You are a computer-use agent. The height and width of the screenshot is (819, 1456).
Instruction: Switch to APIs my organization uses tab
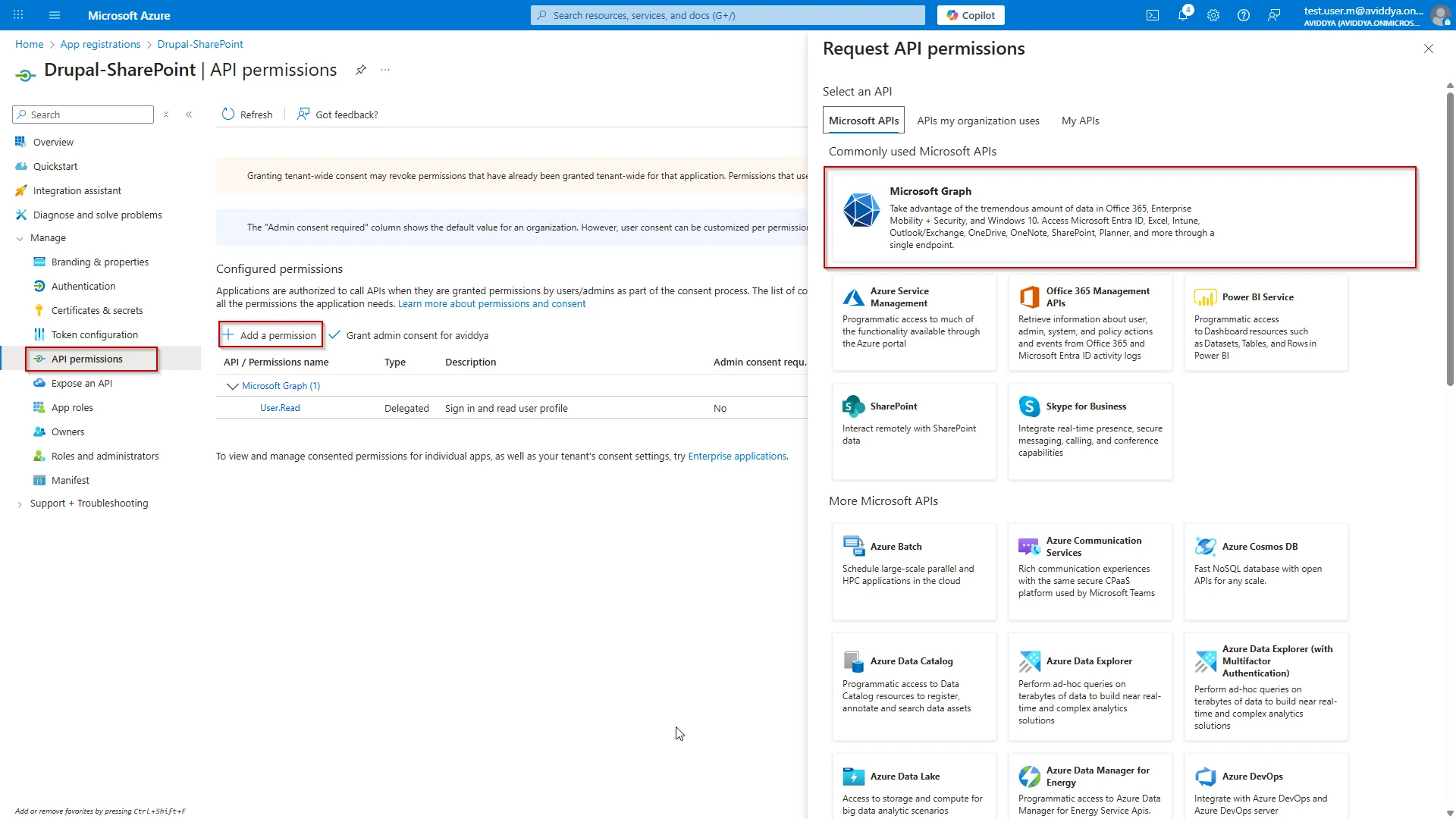977,121
